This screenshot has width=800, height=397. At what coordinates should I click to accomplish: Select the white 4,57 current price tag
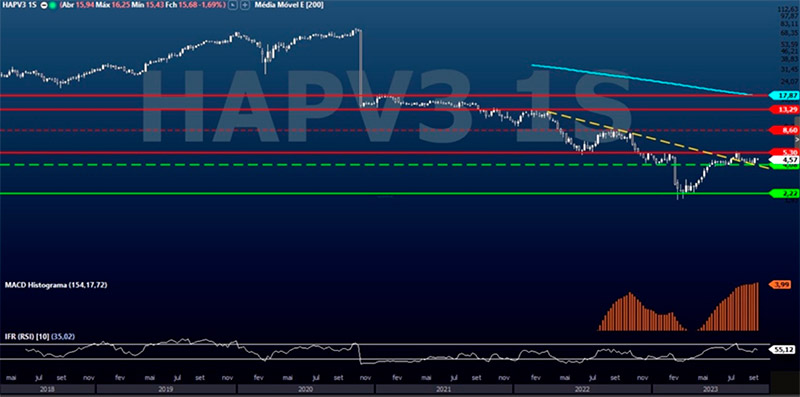[x=785, y=160]
